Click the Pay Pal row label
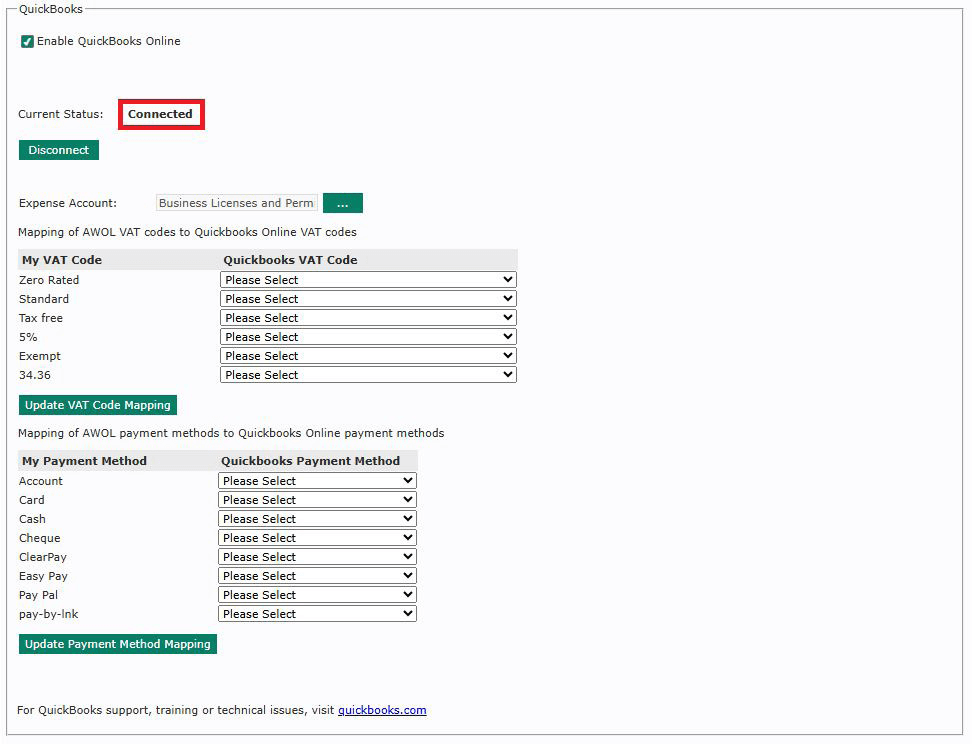Image resolution: width=974 pixels, height=744 pixels. click(x=39, y=595)
